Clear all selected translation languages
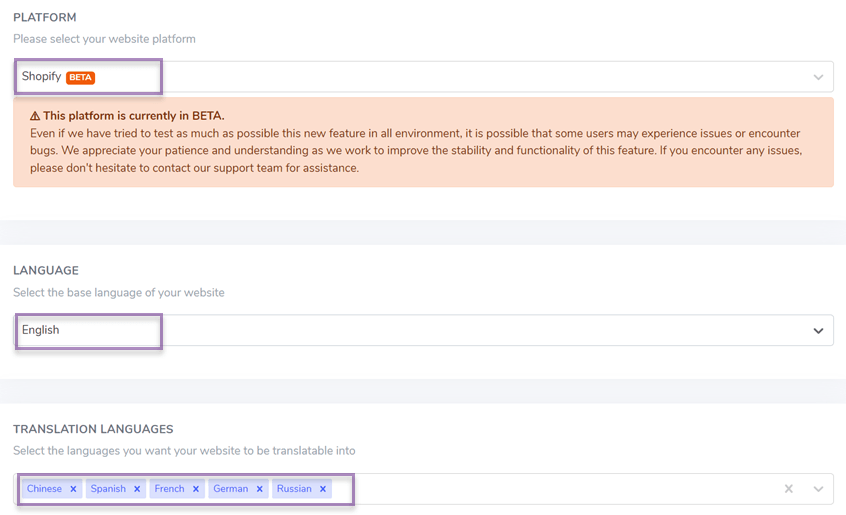The image size is (846, 515). (x=788, y=489)
